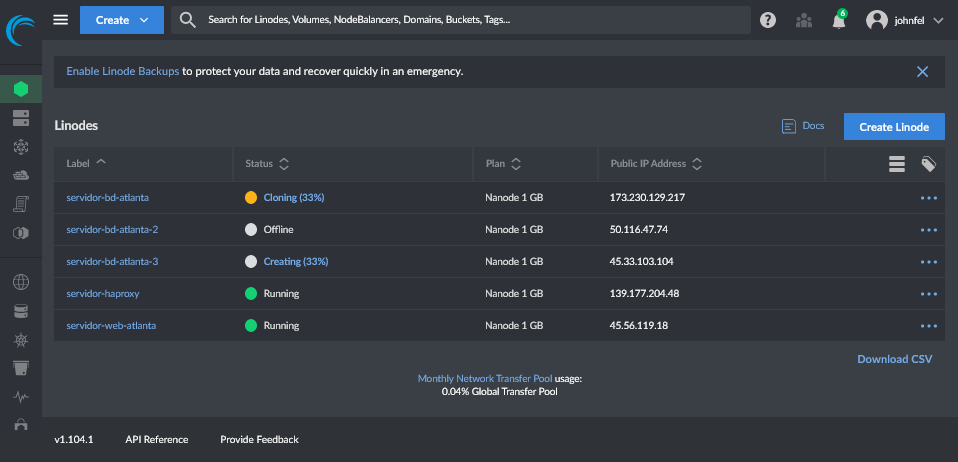
Task: Open notifications bell with 6 badge
Action: click(x=838, y=20)
